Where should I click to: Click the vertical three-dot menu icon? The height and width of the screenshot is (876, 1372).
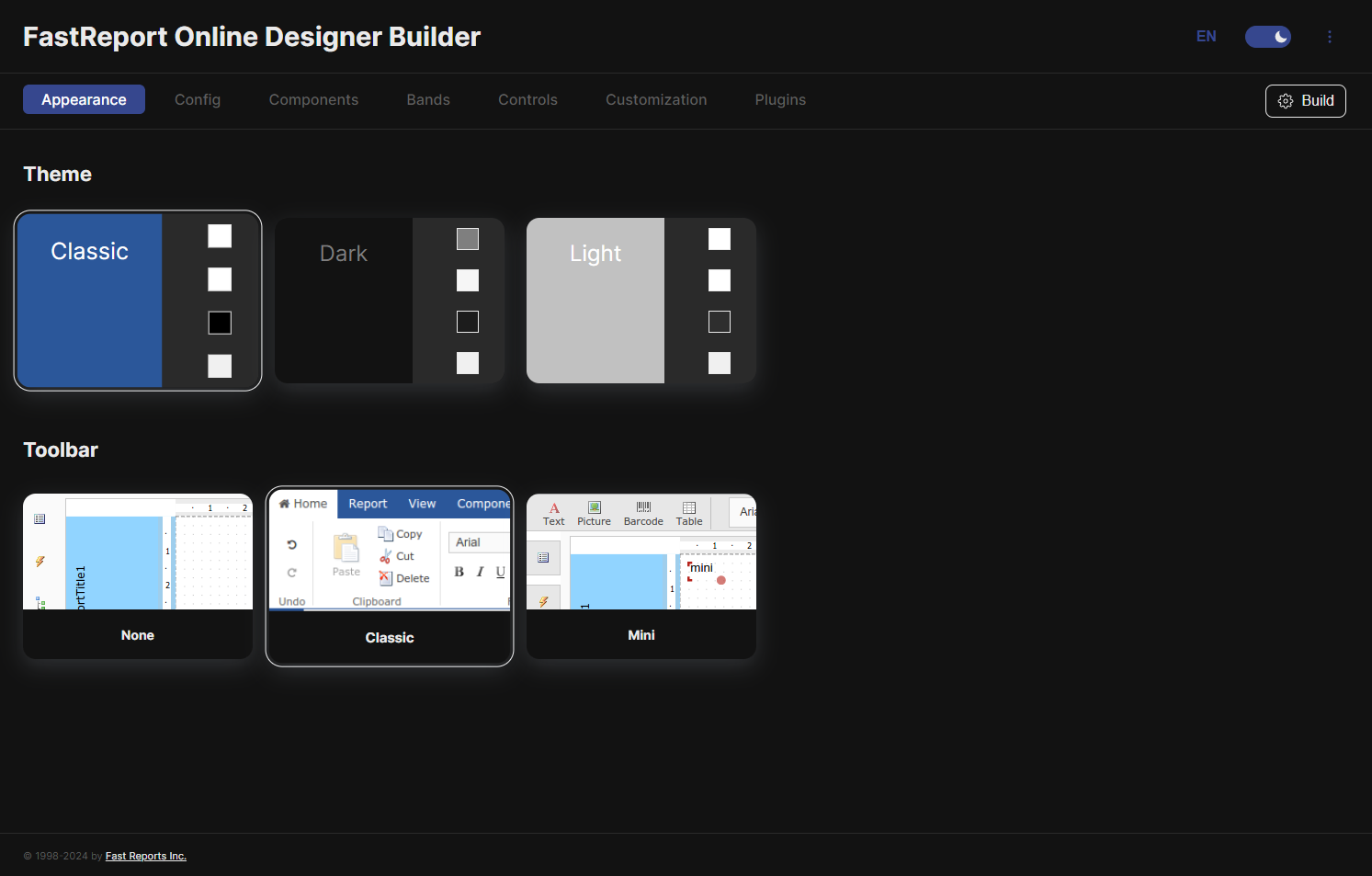point(1329,37)
